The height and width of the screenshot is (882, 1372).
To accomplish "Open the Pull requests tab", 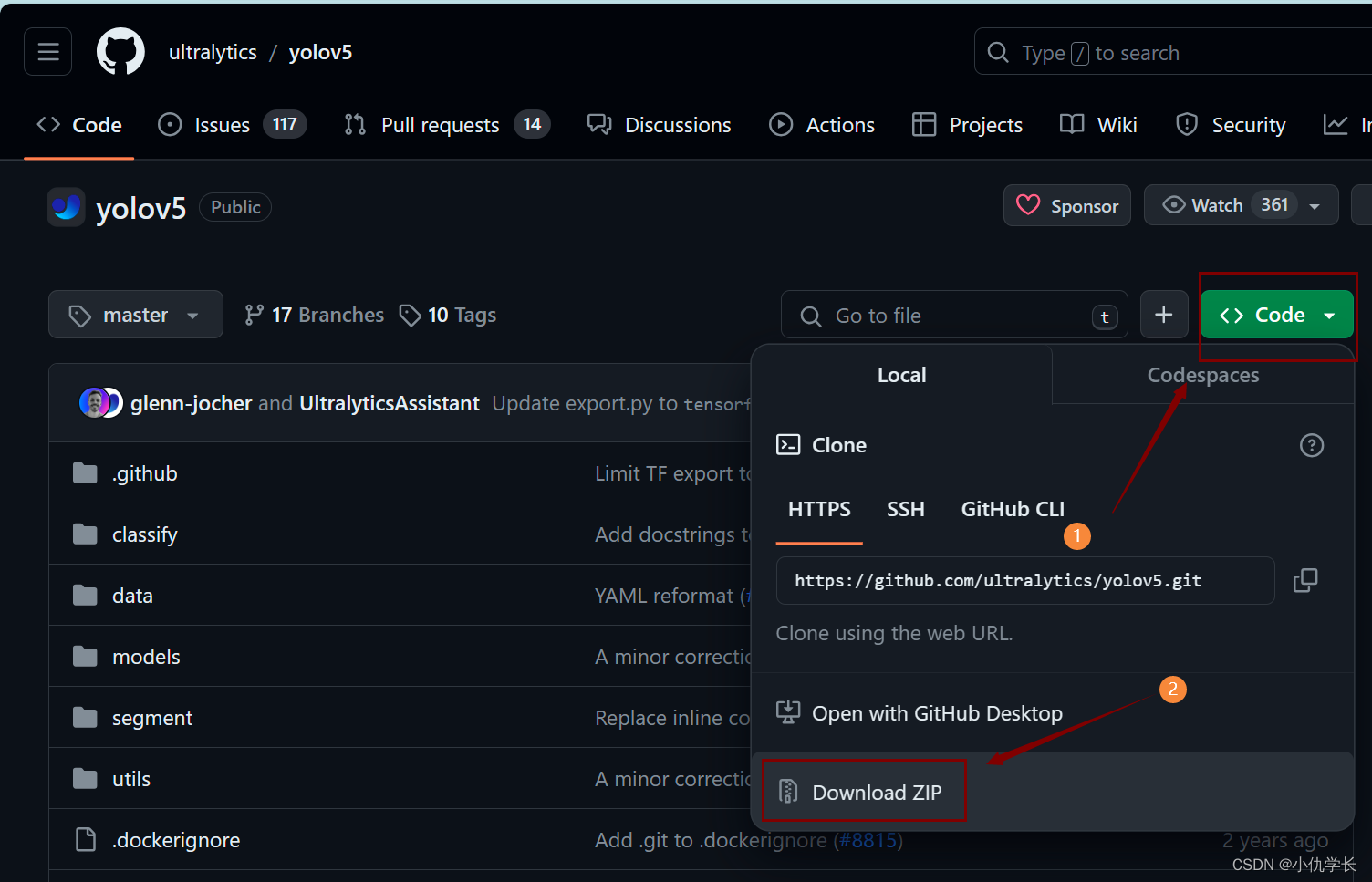I will (x=447, y=125).
